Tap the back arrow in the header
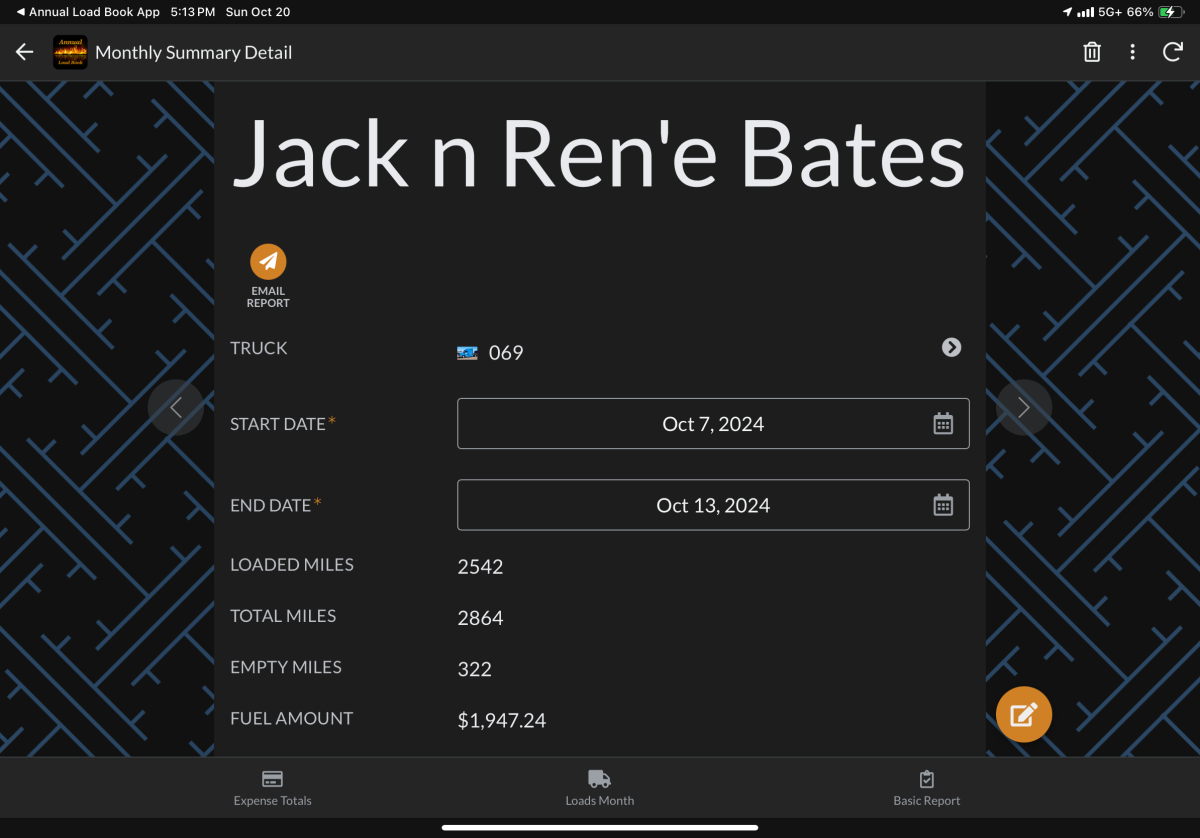1200x838 pixels. (25, 52)
